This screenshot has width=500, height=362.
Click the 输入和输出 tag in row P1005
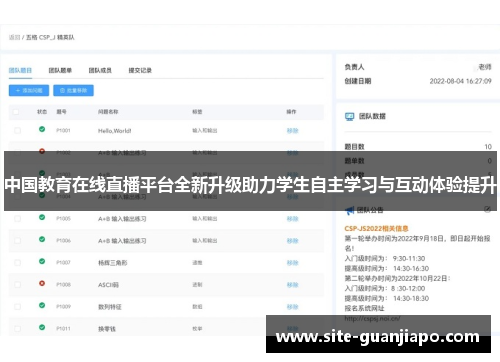[205, 219]
